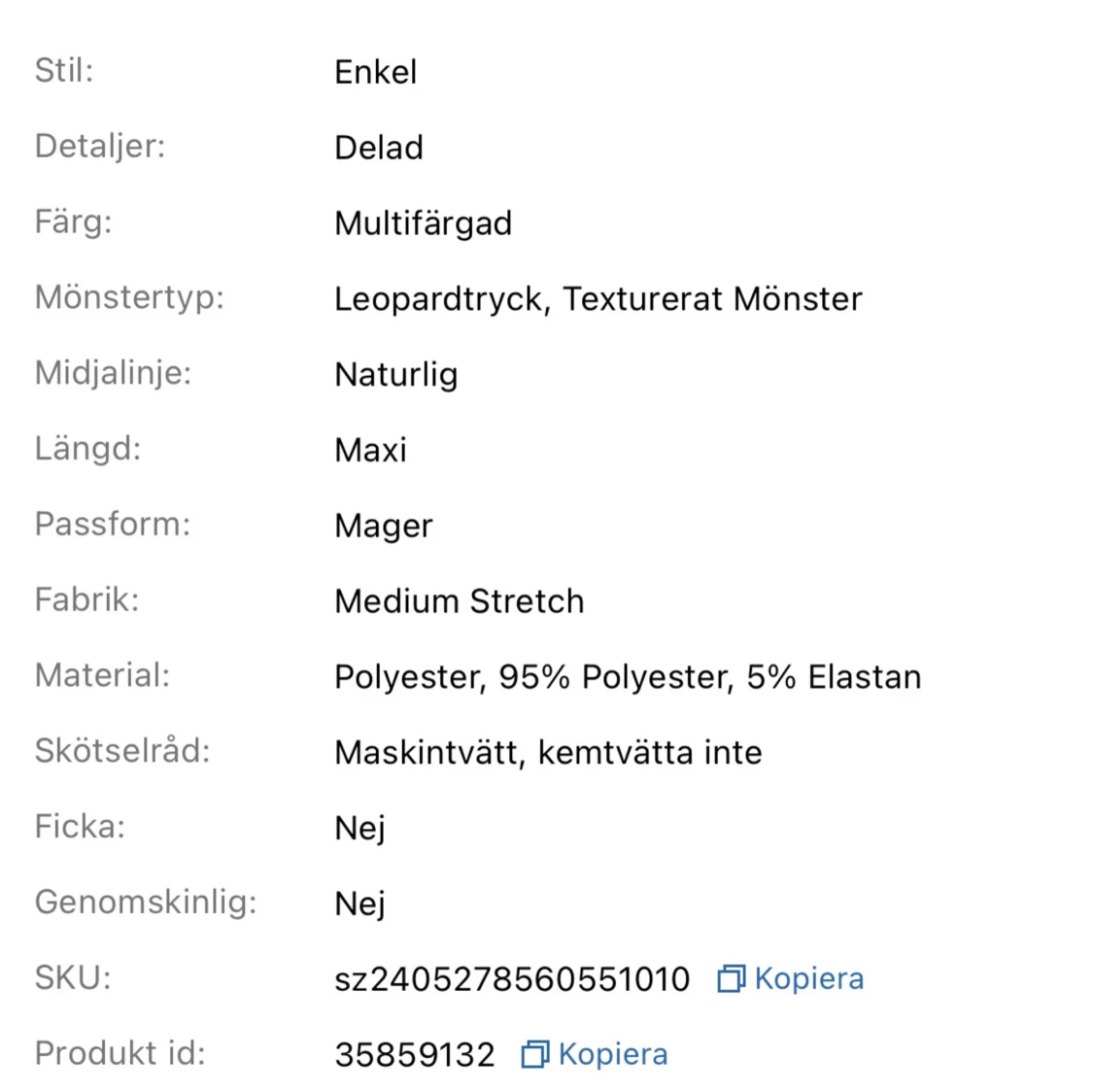Click the Maxi length value
1093x1092 pixels.
371,450
